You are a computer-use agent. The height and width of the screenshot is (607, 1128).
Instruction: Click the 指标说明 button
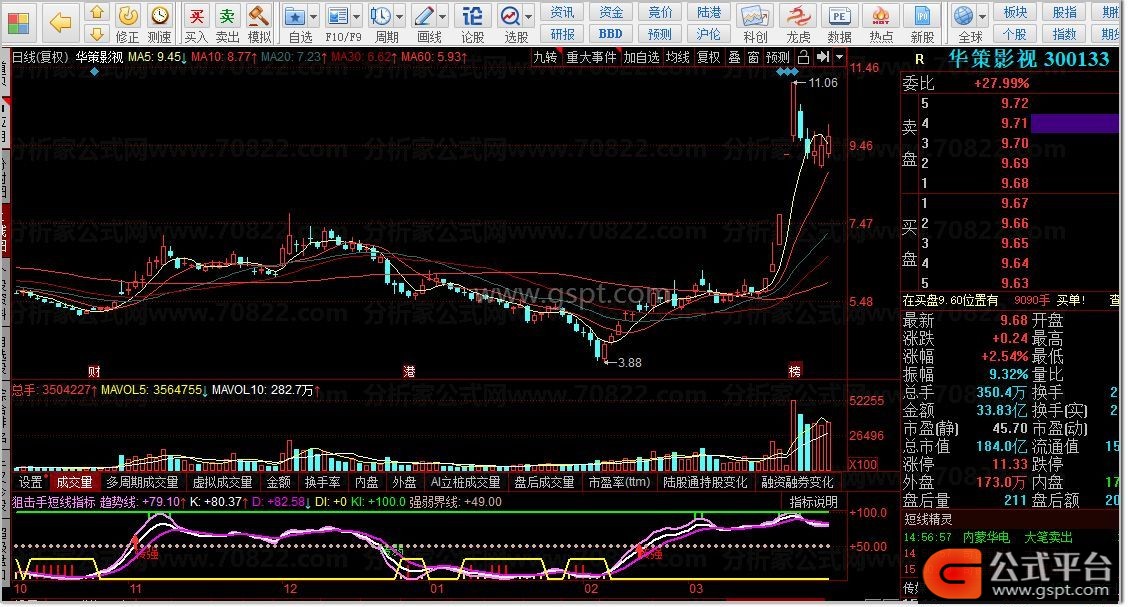click(x=813, y=502)
